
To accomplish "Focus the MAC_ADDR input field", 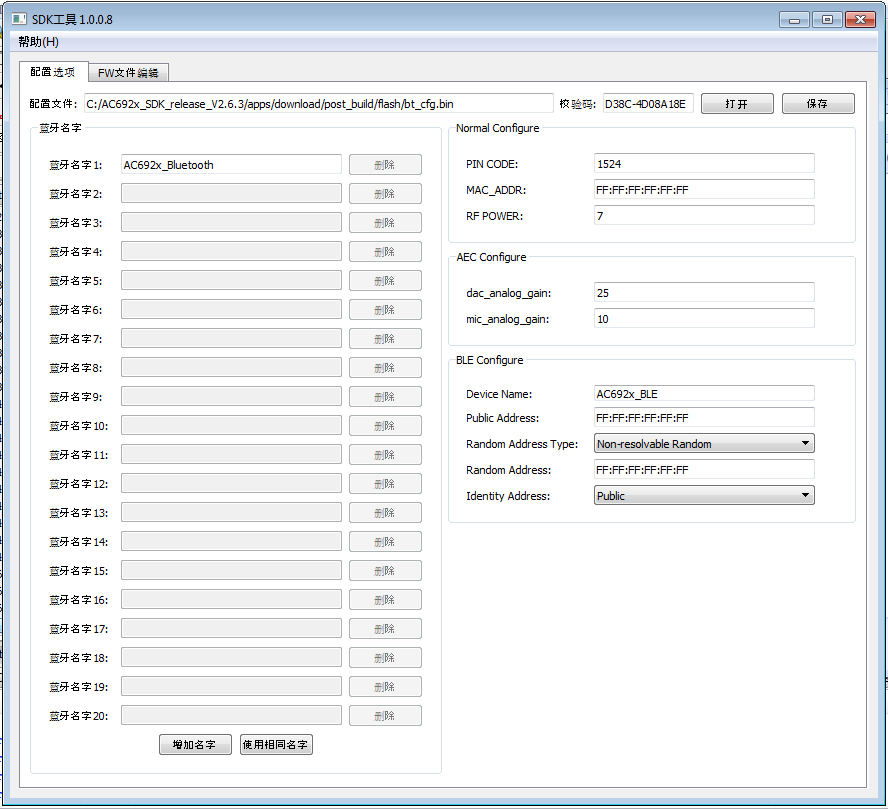I will tap(704, 190).
